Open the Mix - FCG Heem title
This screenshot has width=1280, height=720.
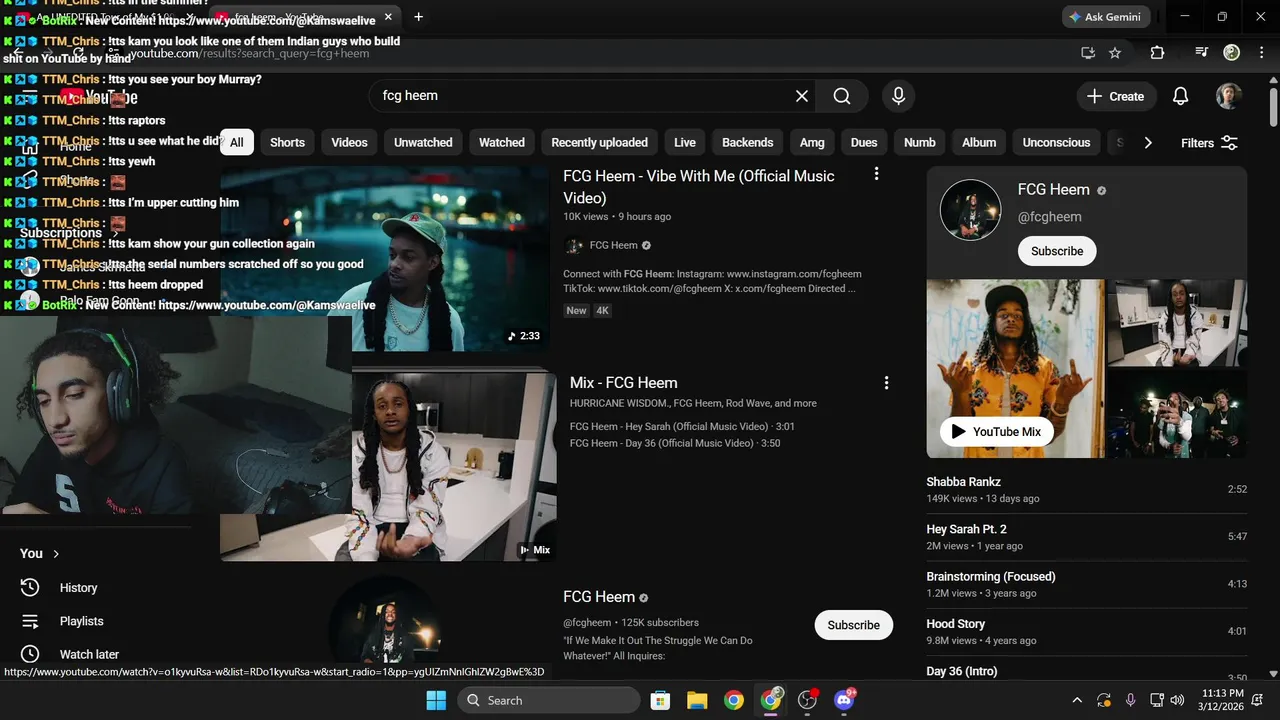click(x=623, y=383)
